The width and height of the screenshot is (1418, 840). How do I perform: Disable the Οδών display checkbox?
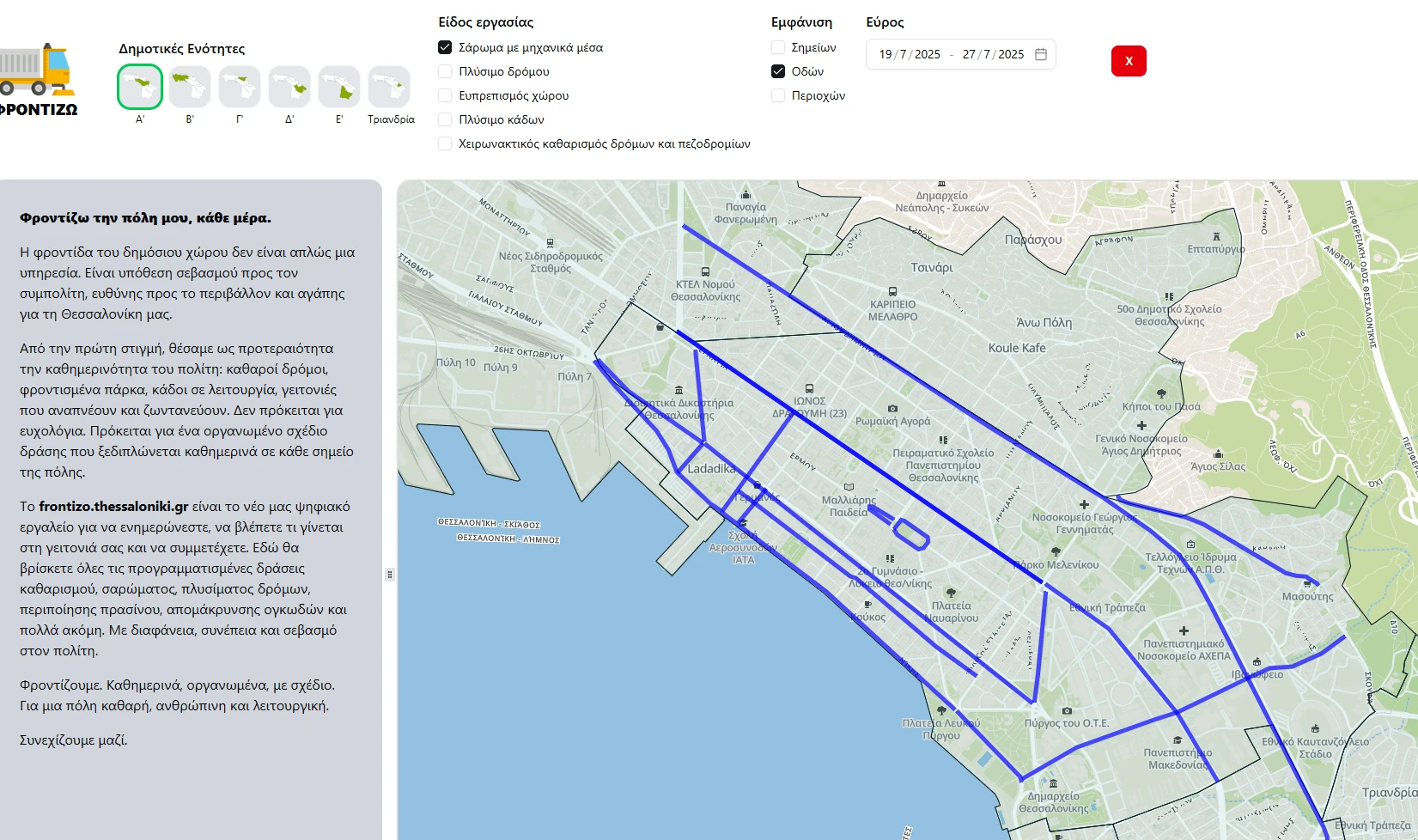778,71
